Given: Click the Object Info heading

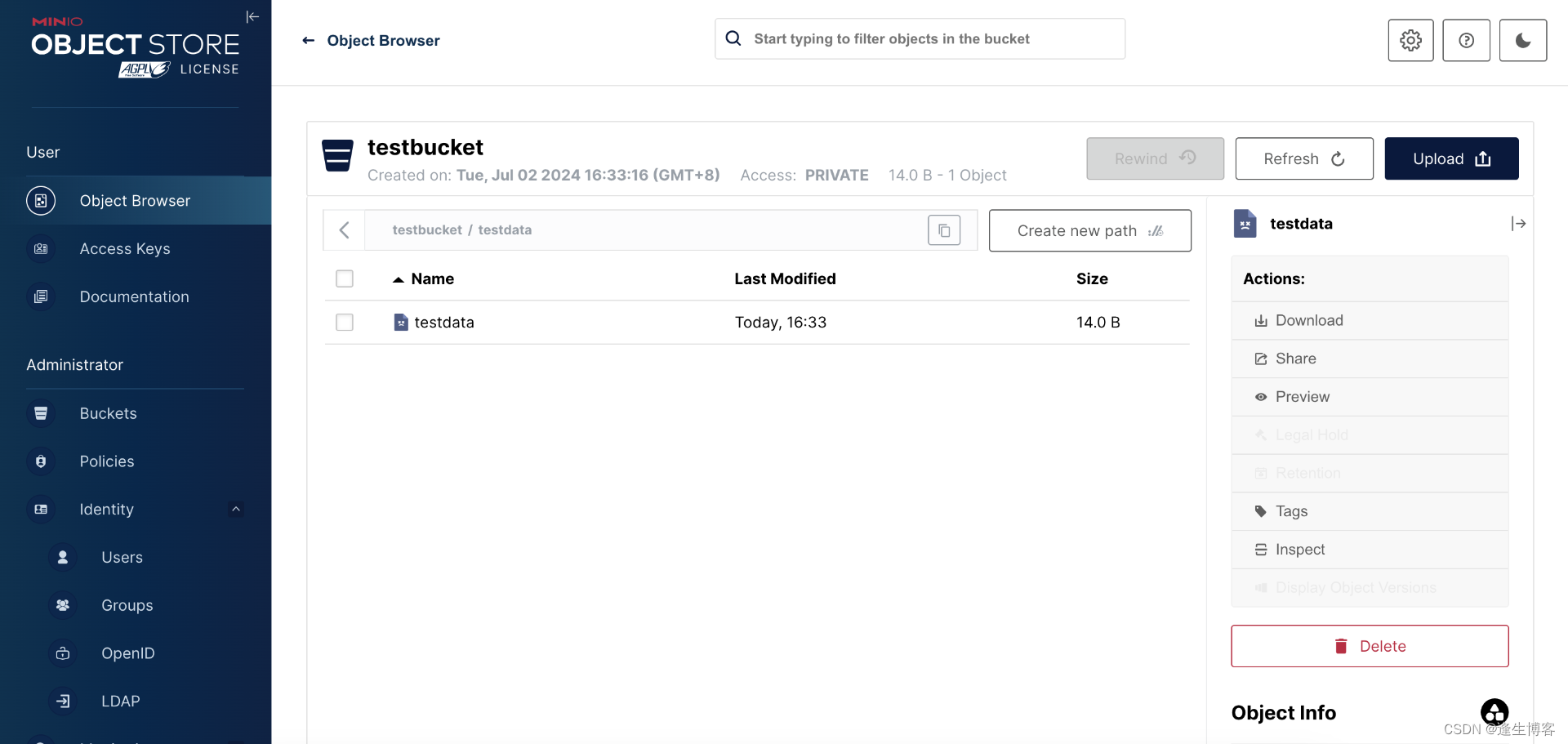Looking at the screenshot, I should [1283, 713].
